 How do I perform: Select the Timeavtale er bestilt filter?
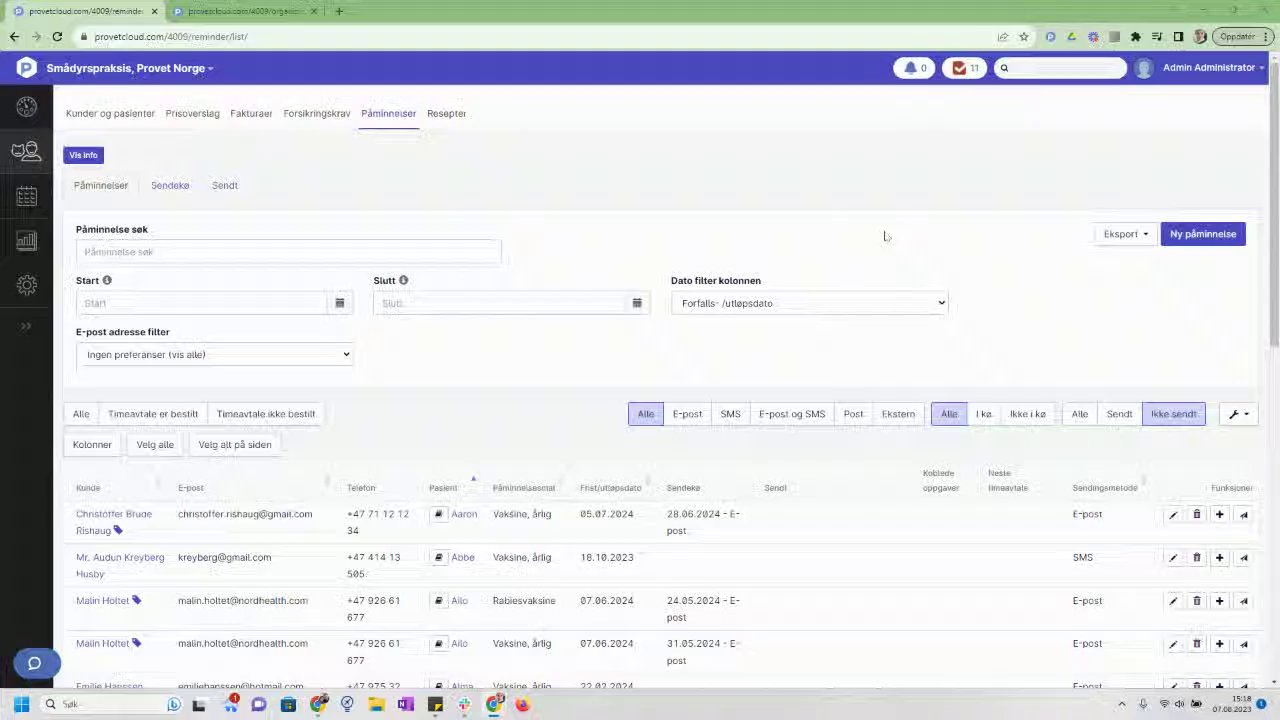click(x=153, y=414)
